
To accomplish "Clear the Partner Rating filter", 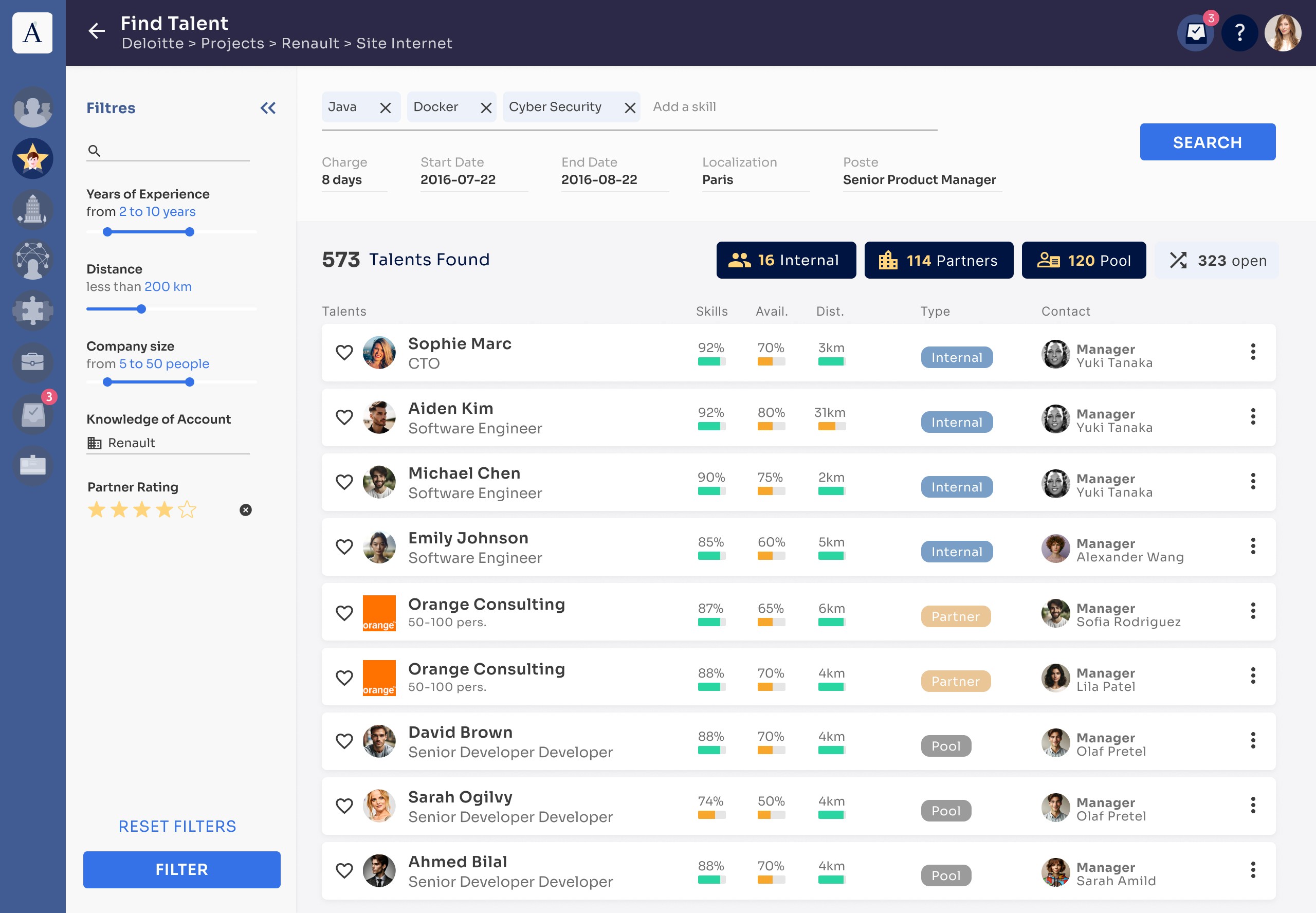I will (x=245, y=509).
